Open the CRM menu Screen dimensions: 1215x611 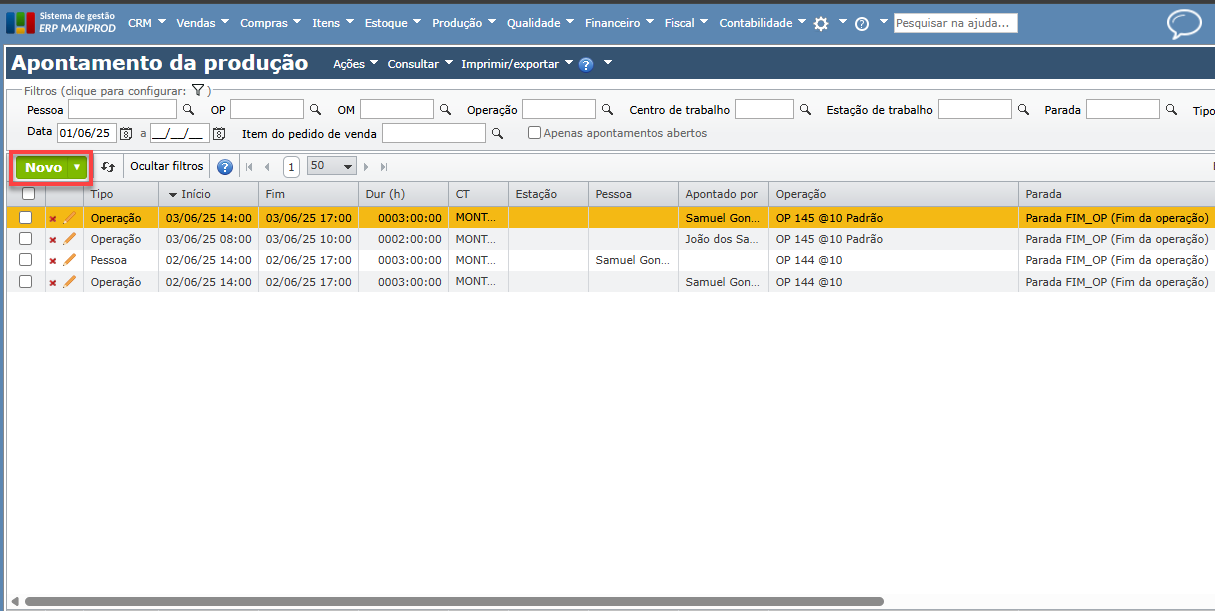pos(147,23)
